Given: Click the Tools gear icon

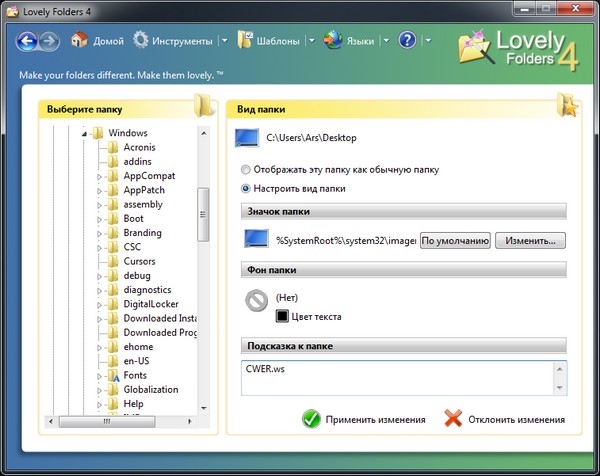Looking at the screenshot, I should coord(140,41).
